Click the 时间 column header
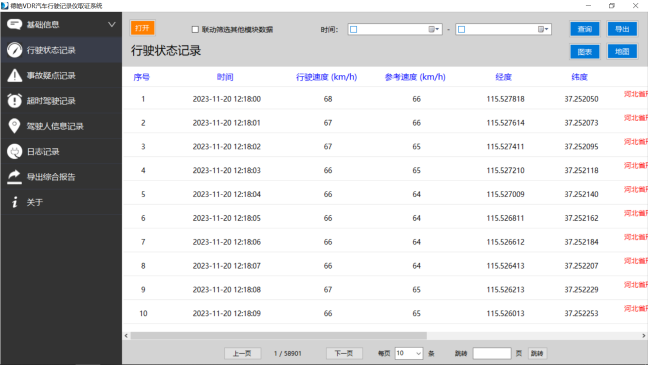The width and height of the screenshot is (648, 365). pos(225,77)
